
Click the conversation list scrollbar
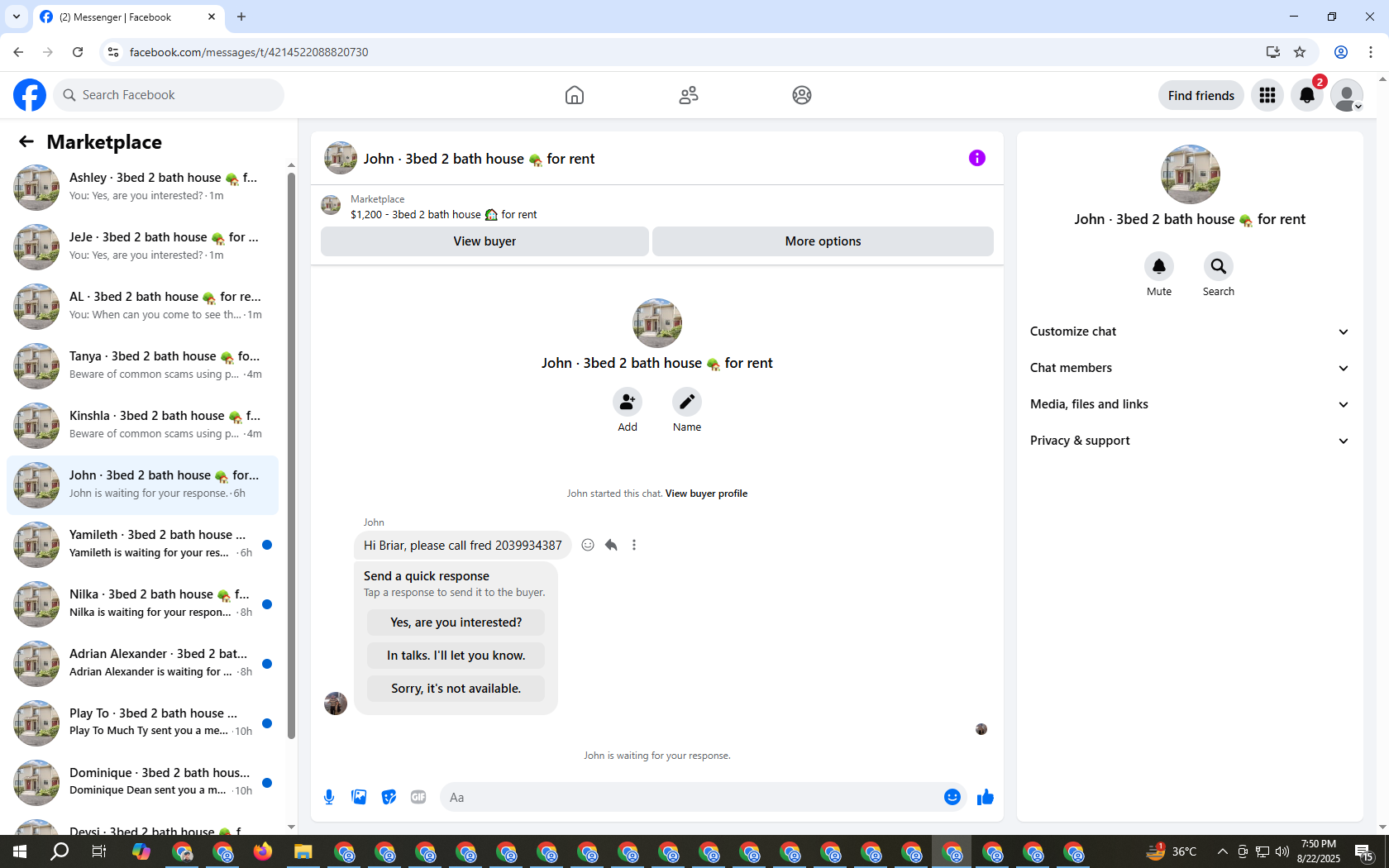291,455
